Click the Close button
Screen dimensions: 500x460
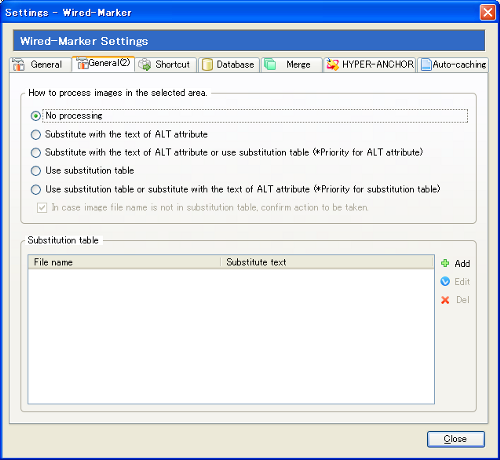456,439
